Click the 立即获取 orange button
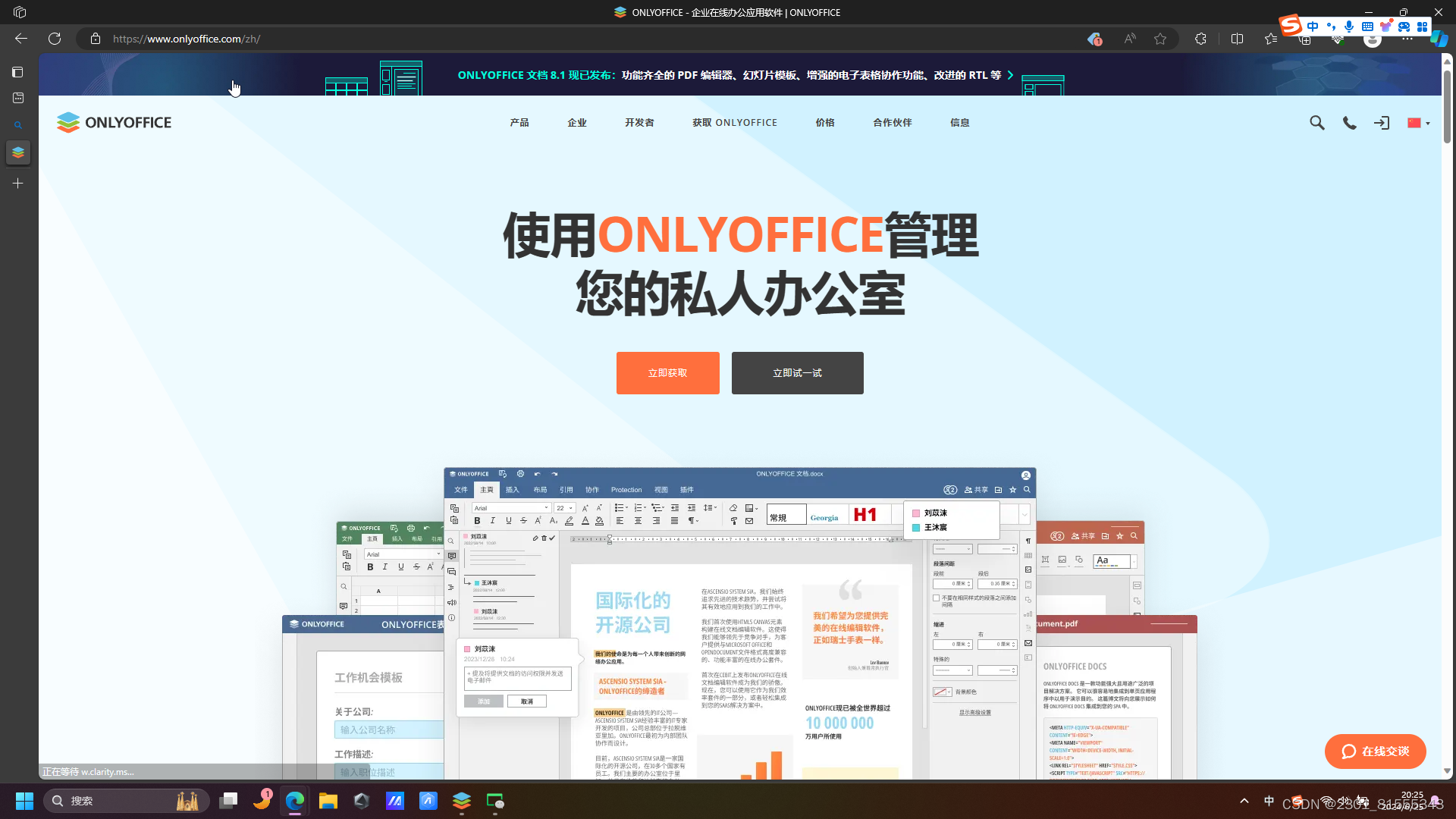The image size is (1456, 819). tap(667, 373)
